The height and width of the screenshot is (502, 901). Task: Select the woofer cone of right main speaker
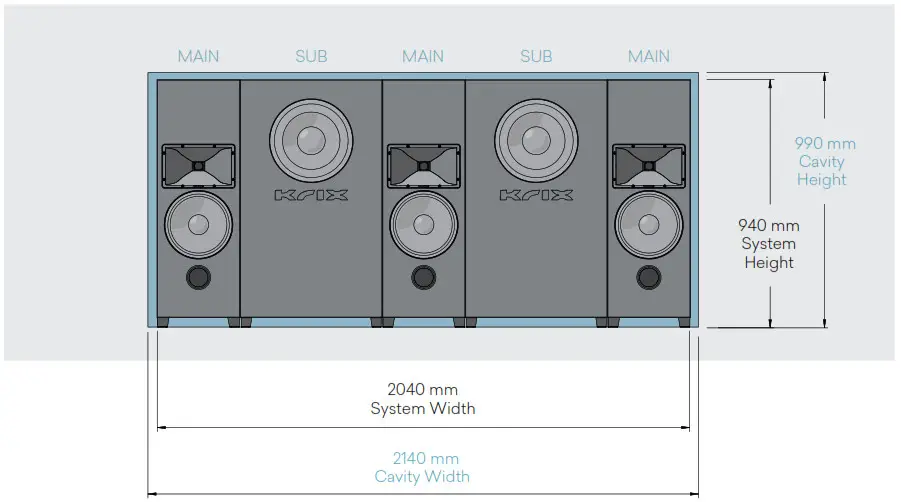click(649, 225)
